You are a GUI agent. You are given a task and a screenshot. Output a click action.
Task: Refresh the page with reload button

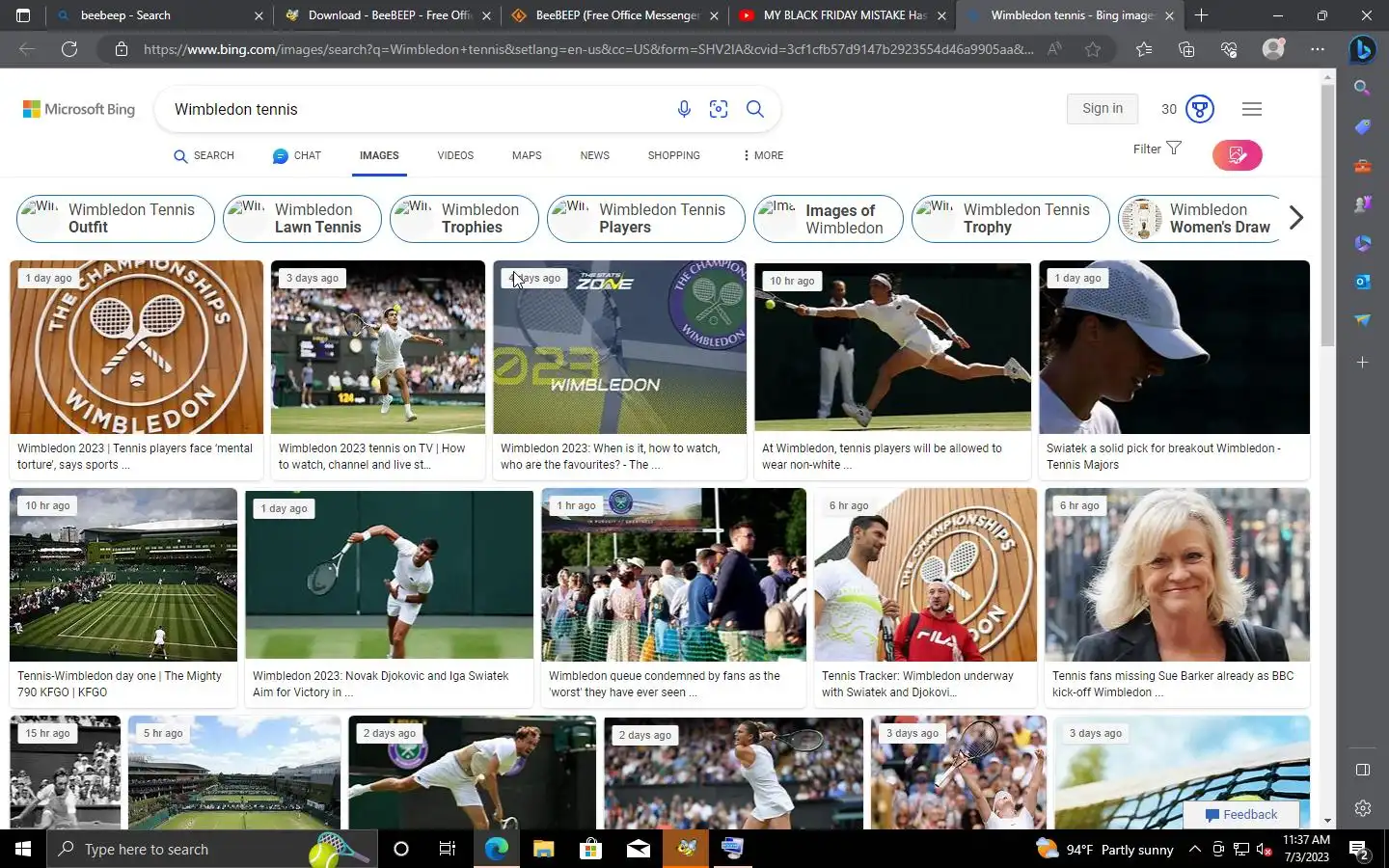pyautogui.click(x=69, y=49)
